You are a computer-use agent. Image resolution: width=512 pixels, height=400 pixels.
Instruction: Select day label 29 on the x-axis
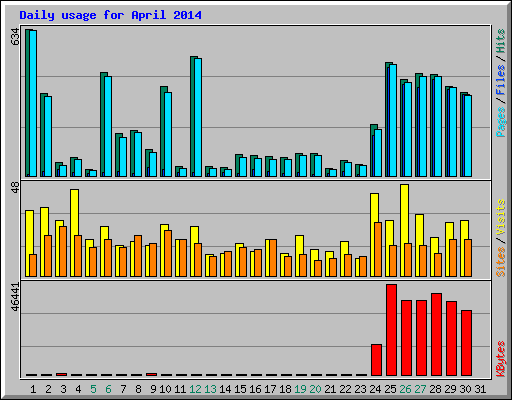(x=450, y=389)
